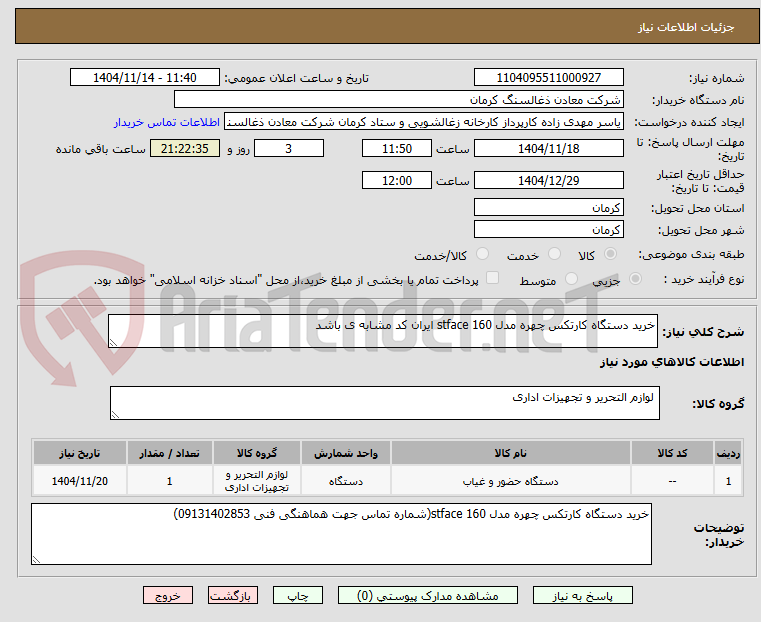This screenshot has height=622, width=761.
Task: Click the شرح کلی نیاز text area
Action: coord(383,331)
